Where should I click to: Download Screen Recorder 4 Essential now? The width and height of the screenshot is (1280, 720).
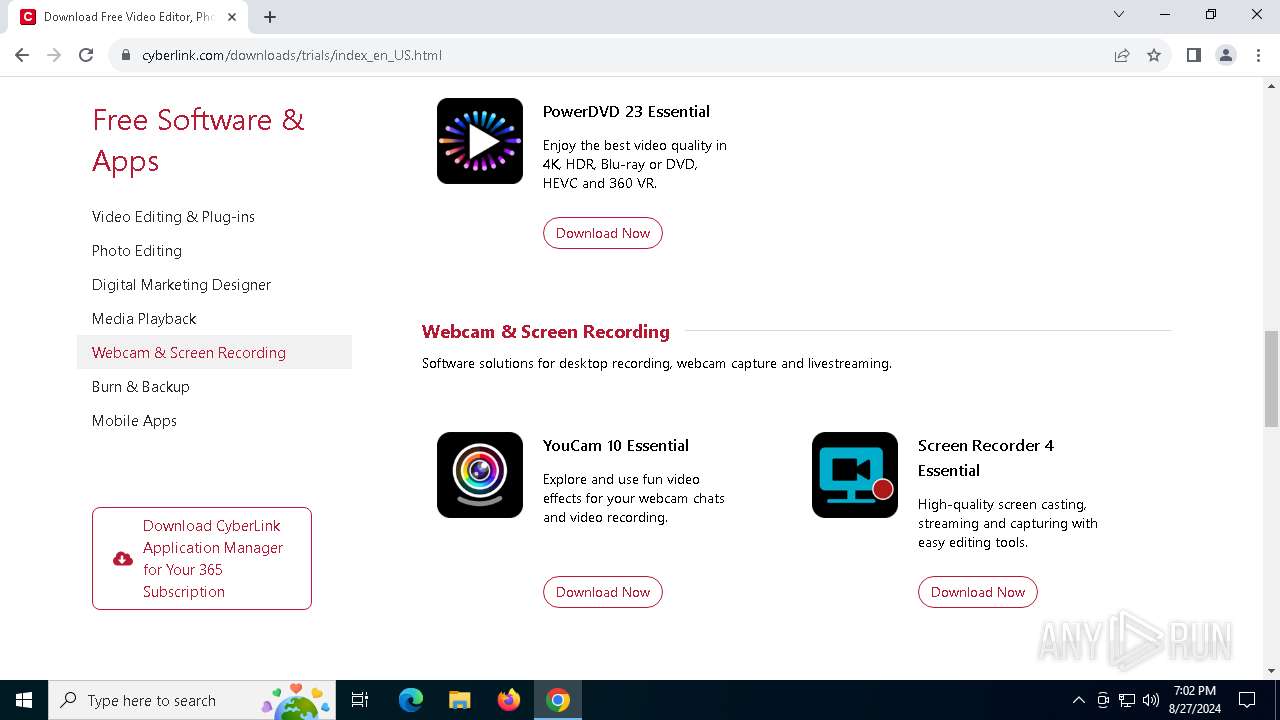(978, 592)
